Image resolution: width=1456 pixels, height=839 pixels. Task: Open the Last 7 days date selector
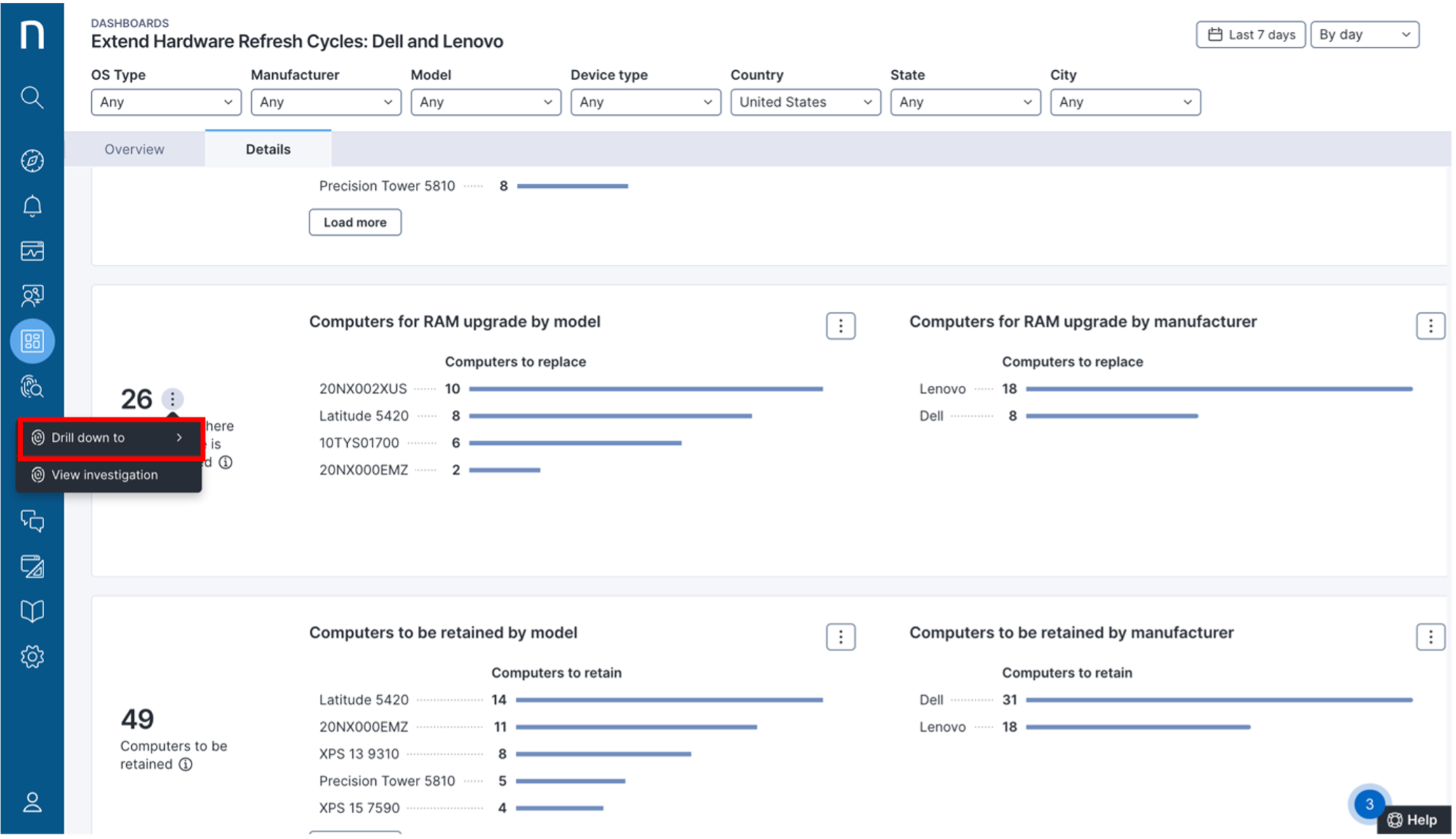click(x=1250, y=34)
